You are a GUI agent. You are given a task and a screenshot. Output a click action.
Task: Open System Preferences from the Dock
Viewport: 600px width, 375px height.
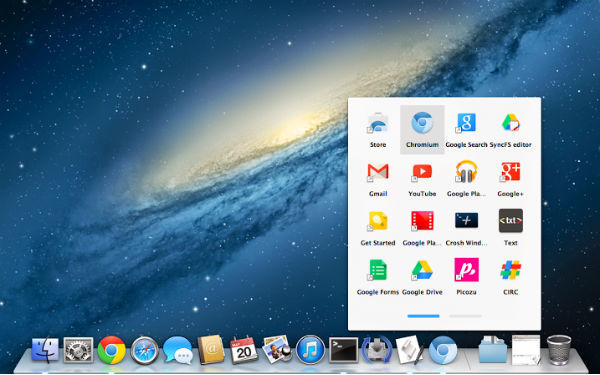click(x=78, y=350)
